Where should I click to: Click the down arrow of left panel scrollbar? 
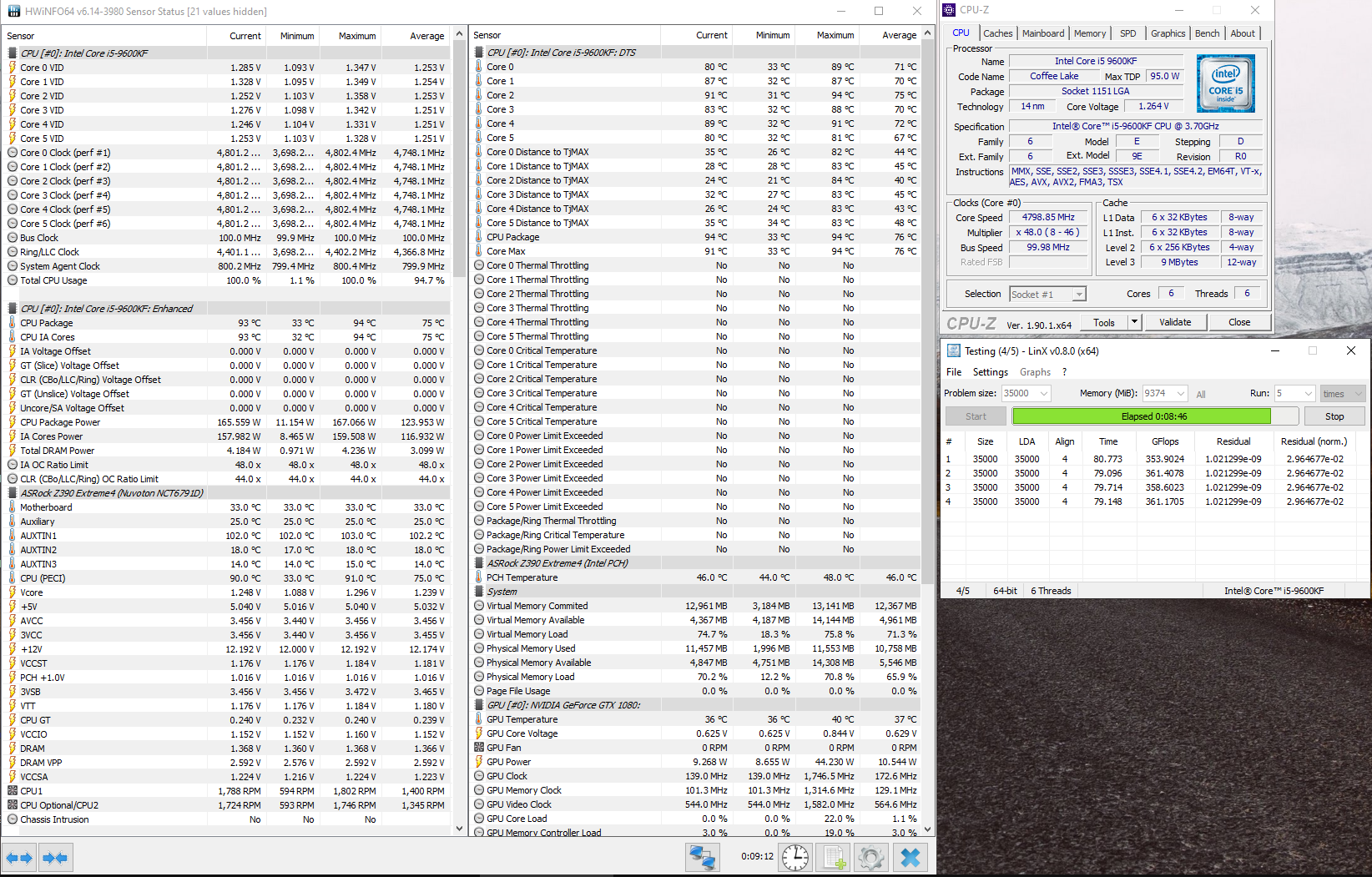459,829
